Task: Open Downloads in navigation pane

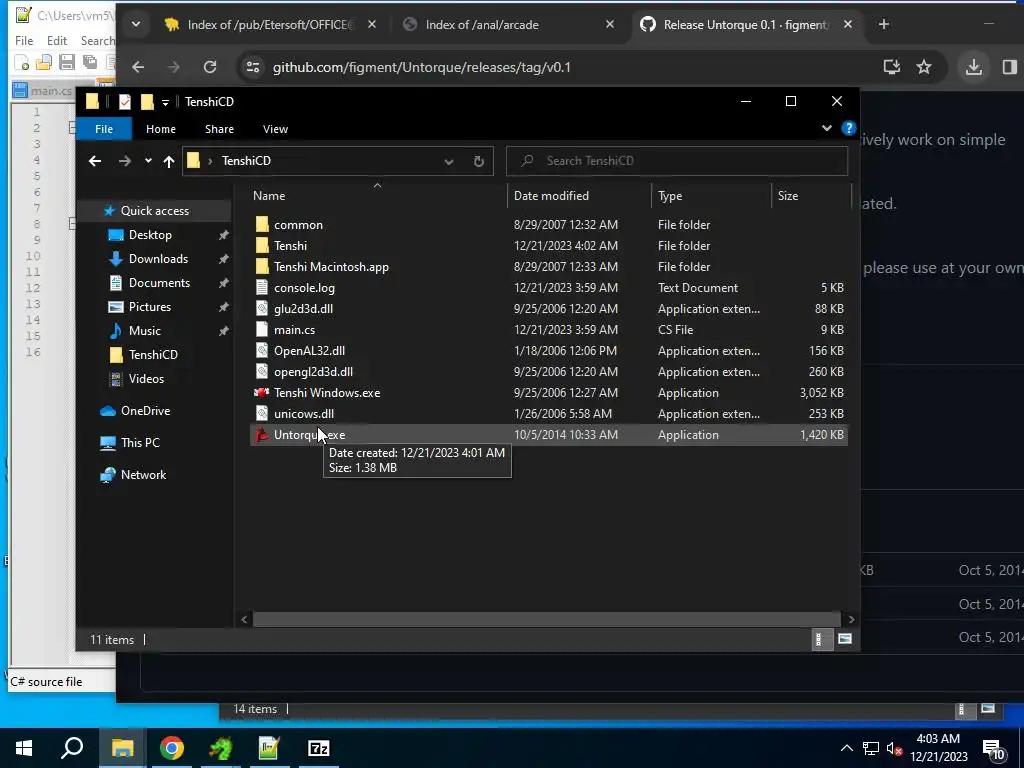Action: click(x=158, y=259)
